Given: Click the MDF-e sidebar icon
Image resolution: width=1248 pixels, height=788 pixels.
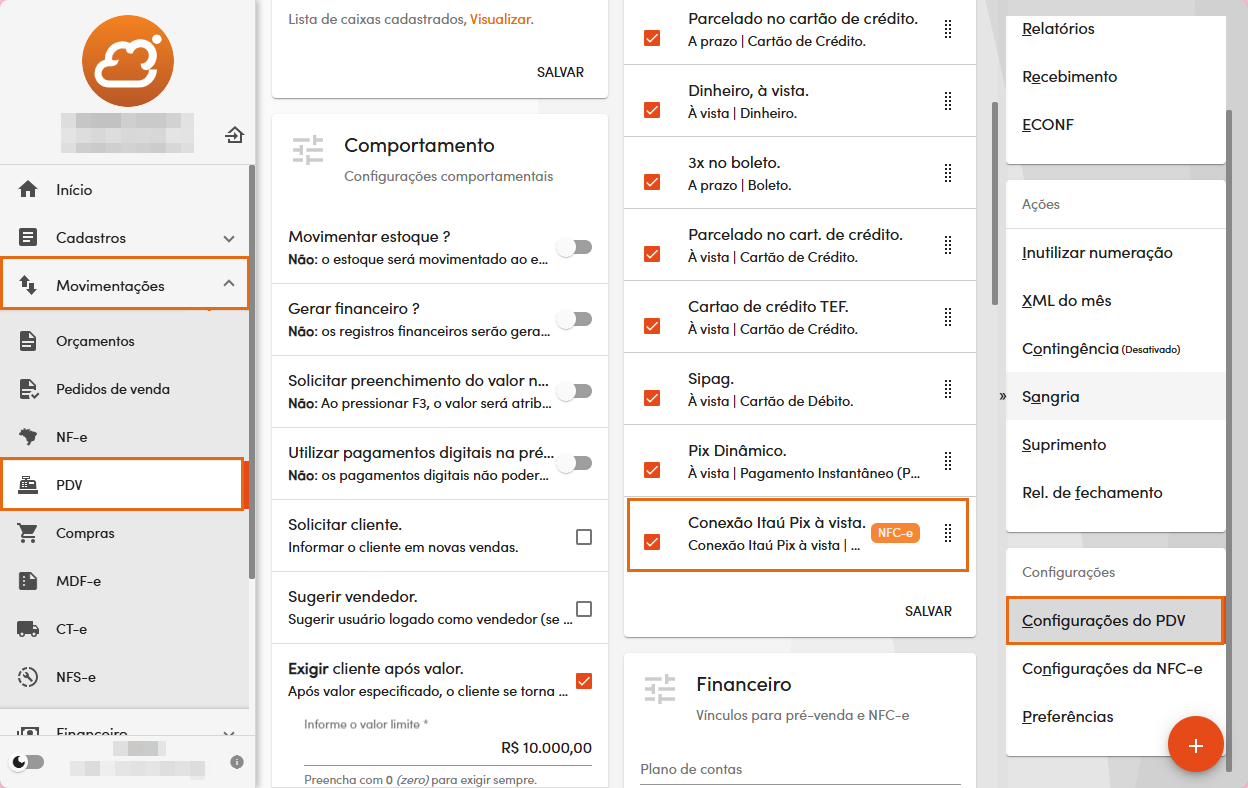Looking at the screenshot, I should (x=28, y=581).
